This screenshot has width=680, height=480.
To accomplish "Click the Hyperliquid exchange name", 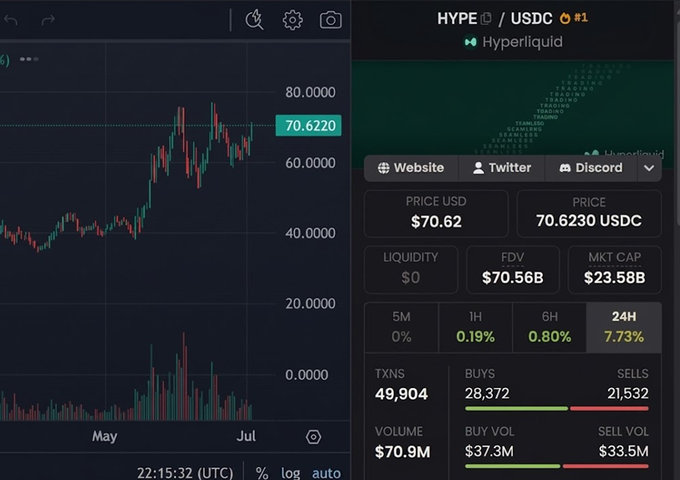I will (x=523, y=42).
